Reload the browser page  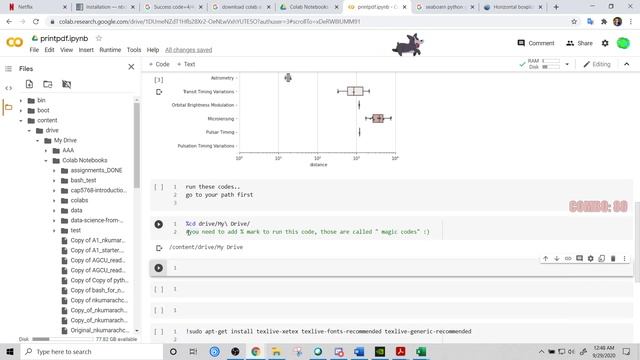click(36, 21)
